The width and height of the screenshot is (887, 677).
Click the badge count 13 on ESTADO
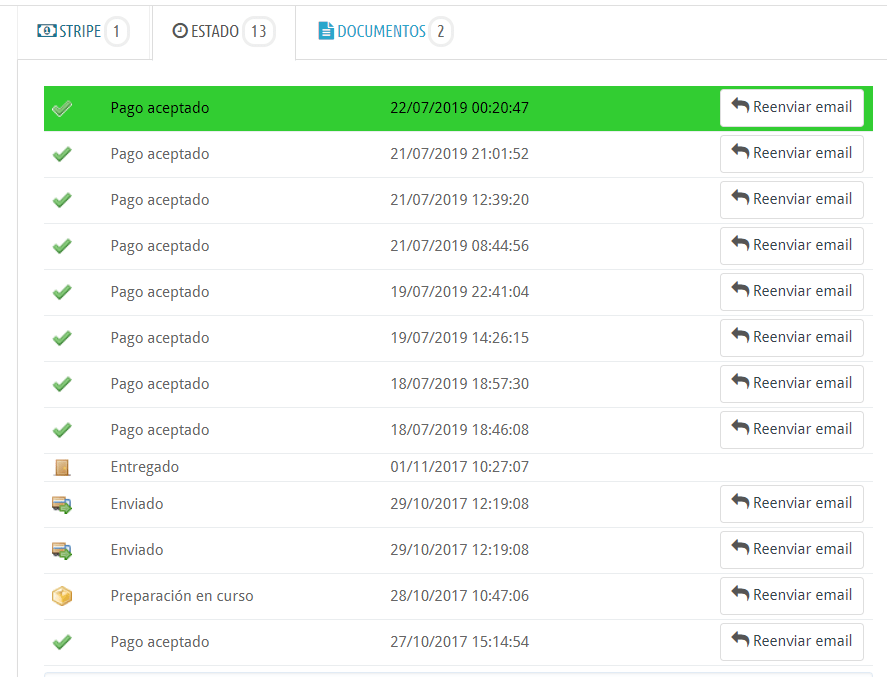[259, 31]
